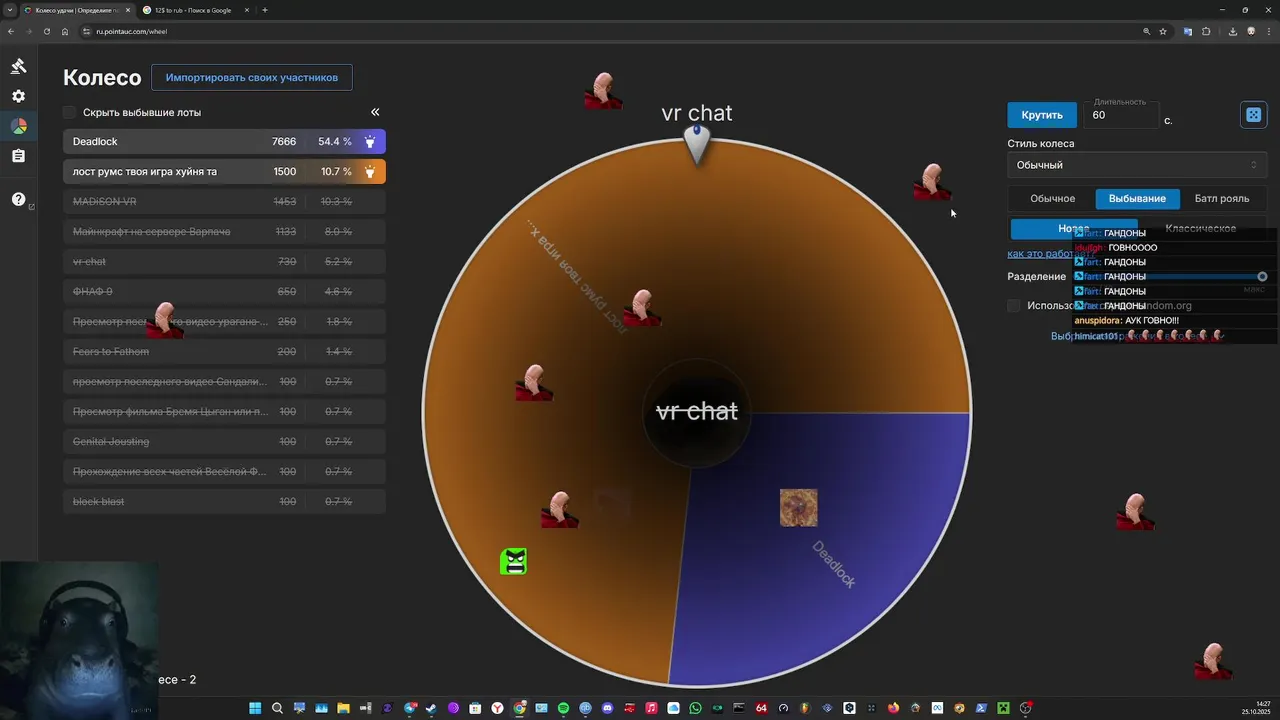Select 'Майнкрафт на сервере Варпача' row
The height and width of the screenshot is (720, 1280).
point(224,232)
